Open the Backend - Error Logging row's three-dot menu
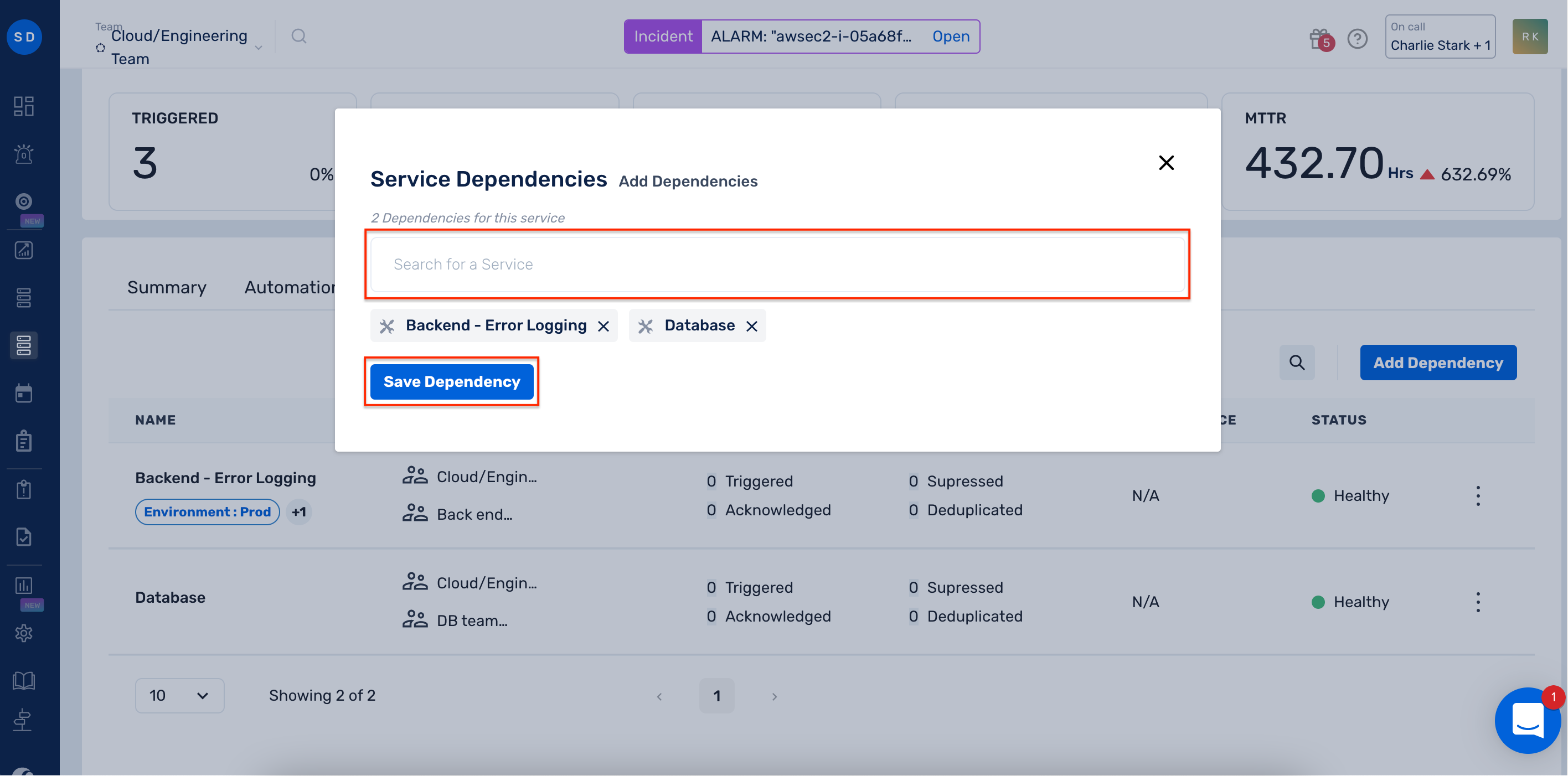The width and height of the screenshot is (1568, 776). click(x=1478, y=496)
